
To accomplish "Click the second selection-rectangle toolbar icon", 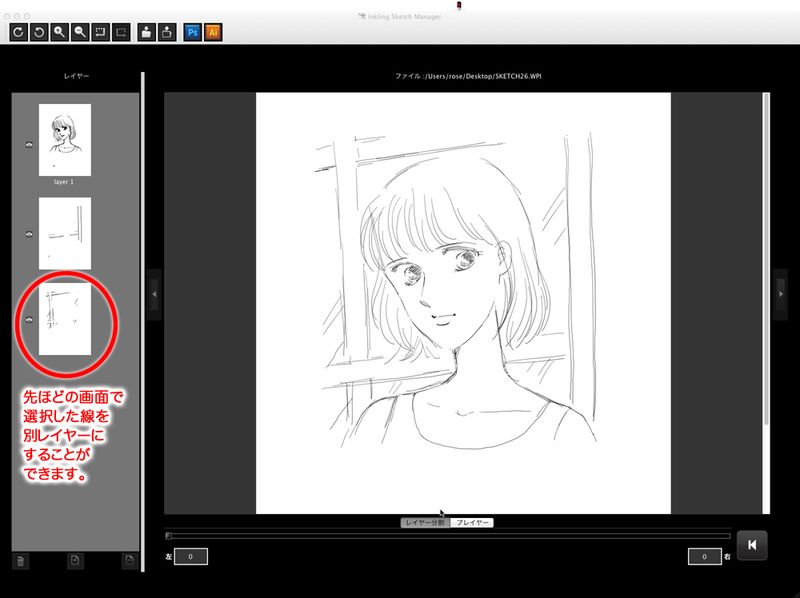I will [x=121, y=32].
